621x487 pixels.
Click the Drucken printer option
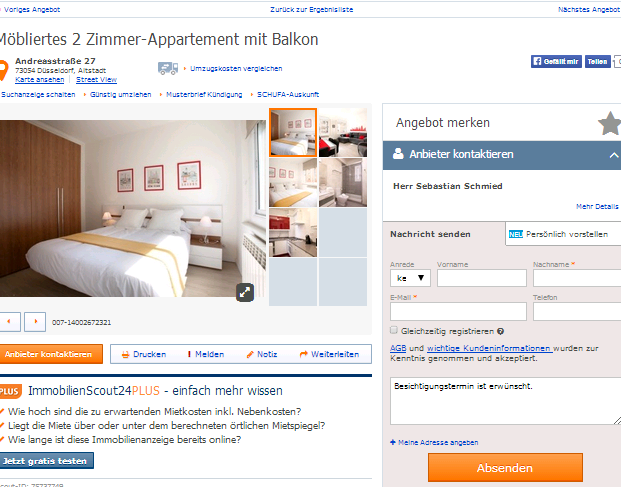click(144, 354)
